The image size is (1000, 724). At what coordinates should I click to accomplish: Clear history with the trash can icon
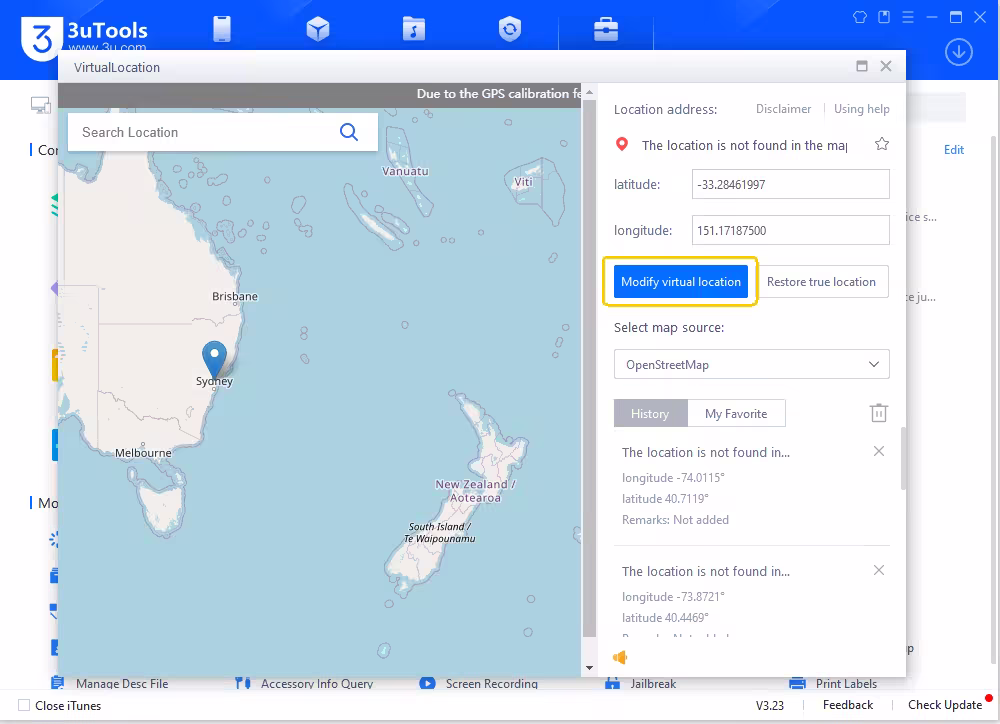coord(879,413)
